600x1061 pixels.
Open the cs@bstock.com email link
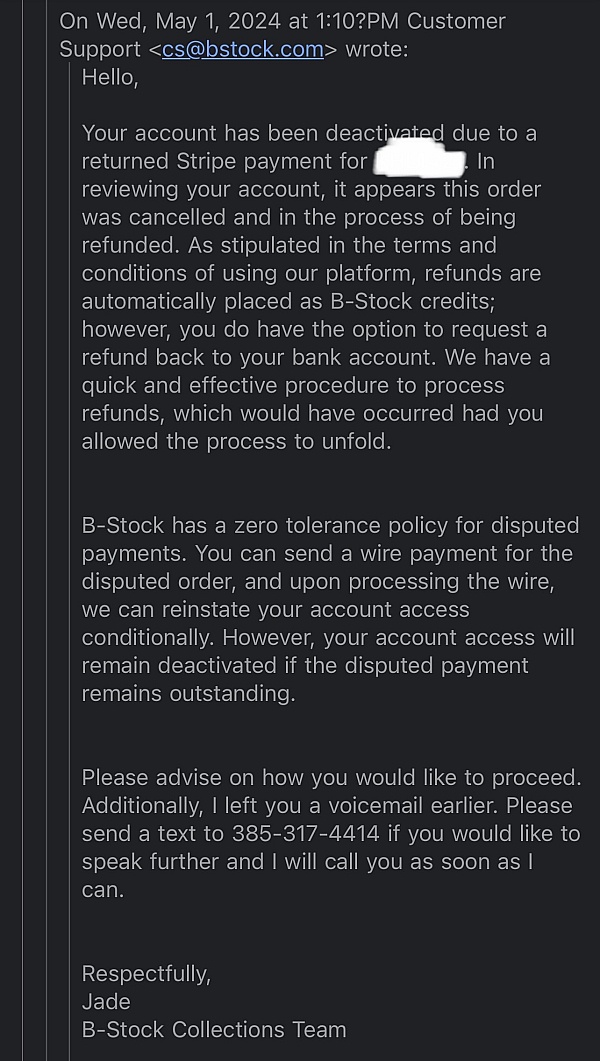click(243, 49)
